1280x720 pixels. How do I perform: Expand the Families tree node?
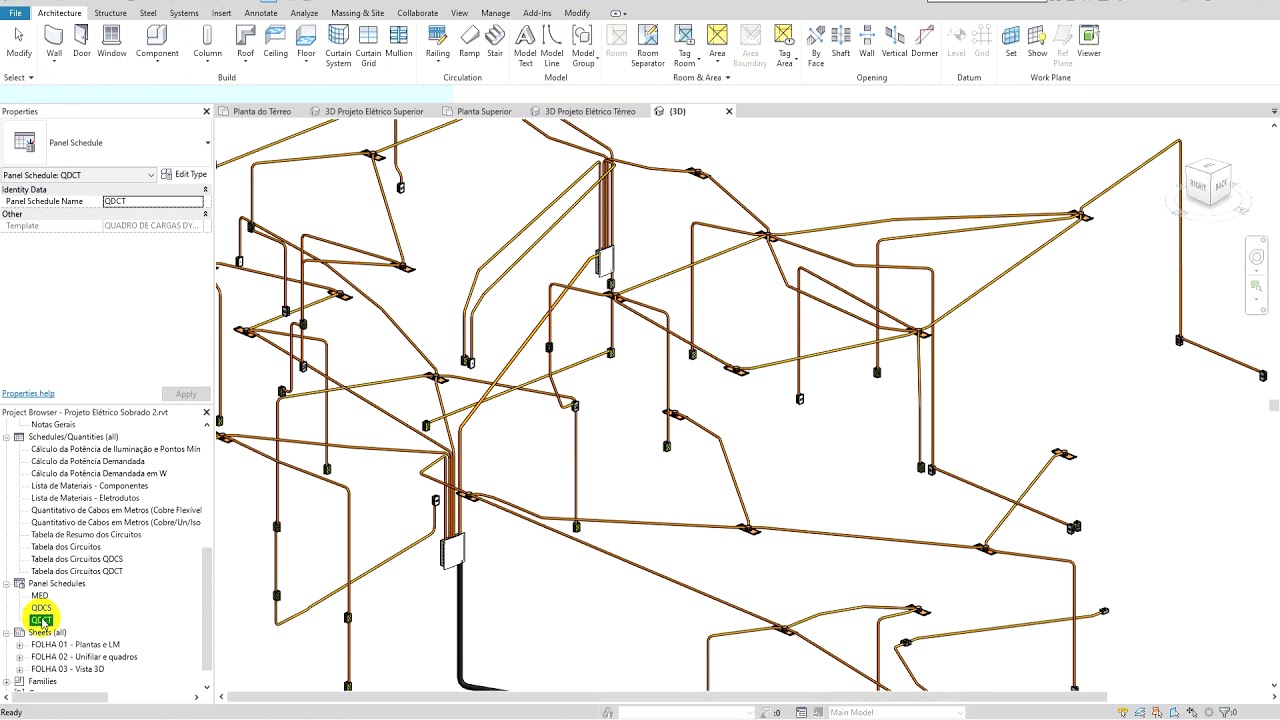click(x=7, y=681)
